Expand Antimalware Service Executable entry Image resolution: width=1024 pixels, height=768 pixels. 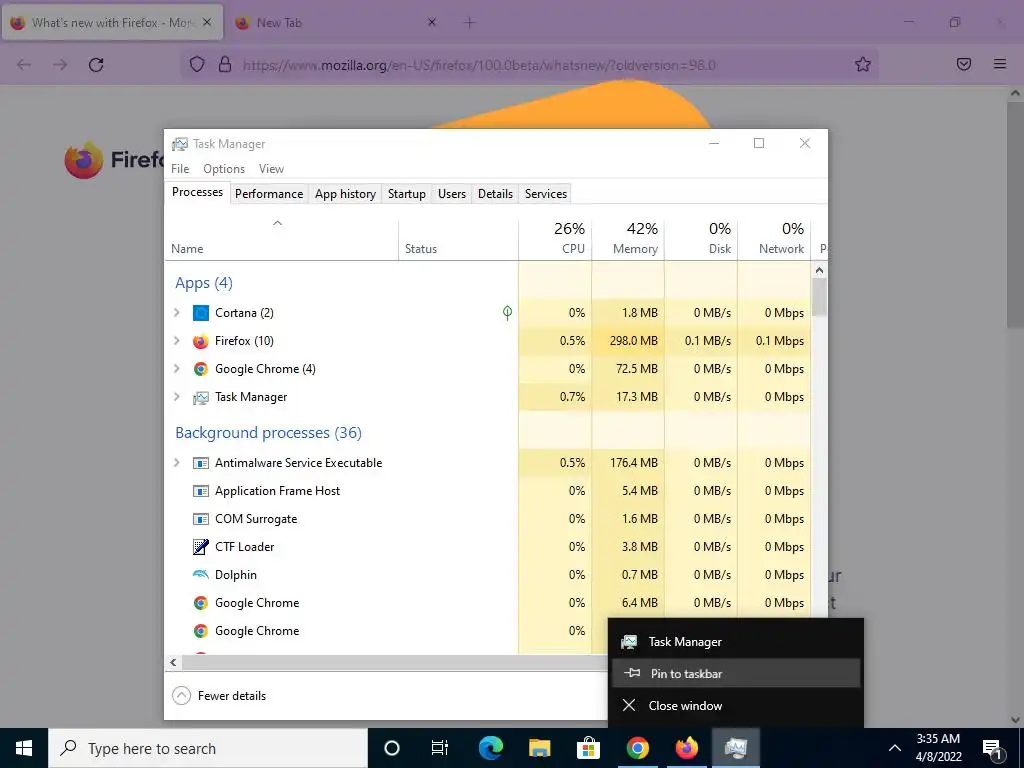[176, 463]
